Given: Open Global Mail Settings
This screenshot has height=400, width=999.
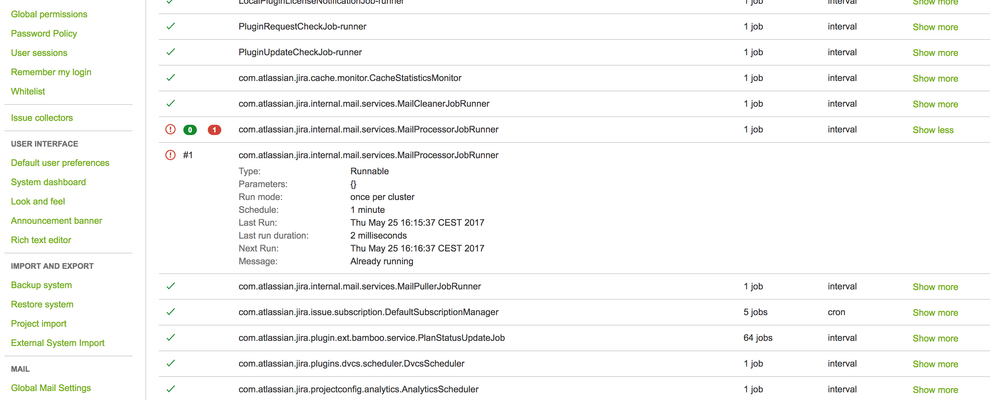Looking at the screenshot, I should click(51, 388).
